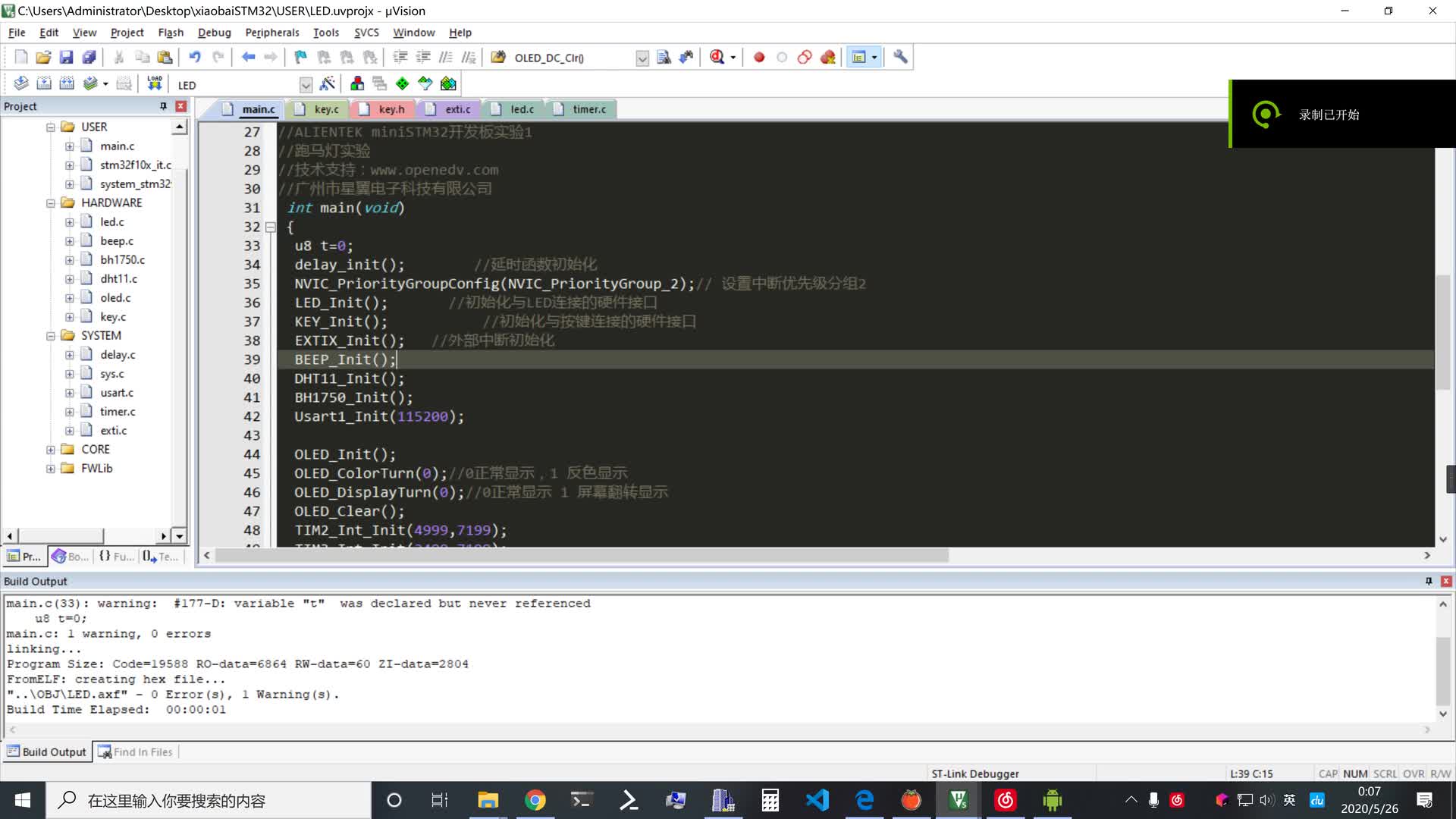Image resolution: width=1456 pixels, height=819 pixels.
Task: Switch to the key.c tab
Action: 323,109
